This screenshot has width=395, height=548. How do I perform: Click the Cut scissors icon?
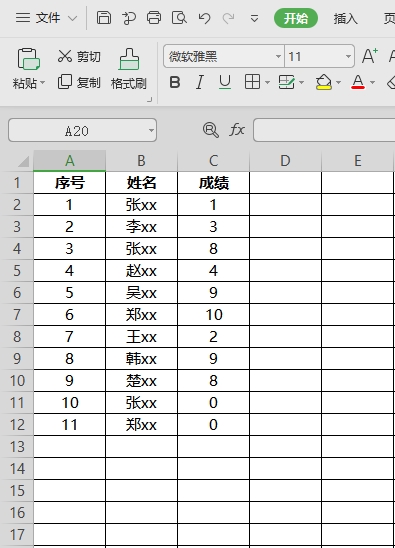[x=65, y=56]
